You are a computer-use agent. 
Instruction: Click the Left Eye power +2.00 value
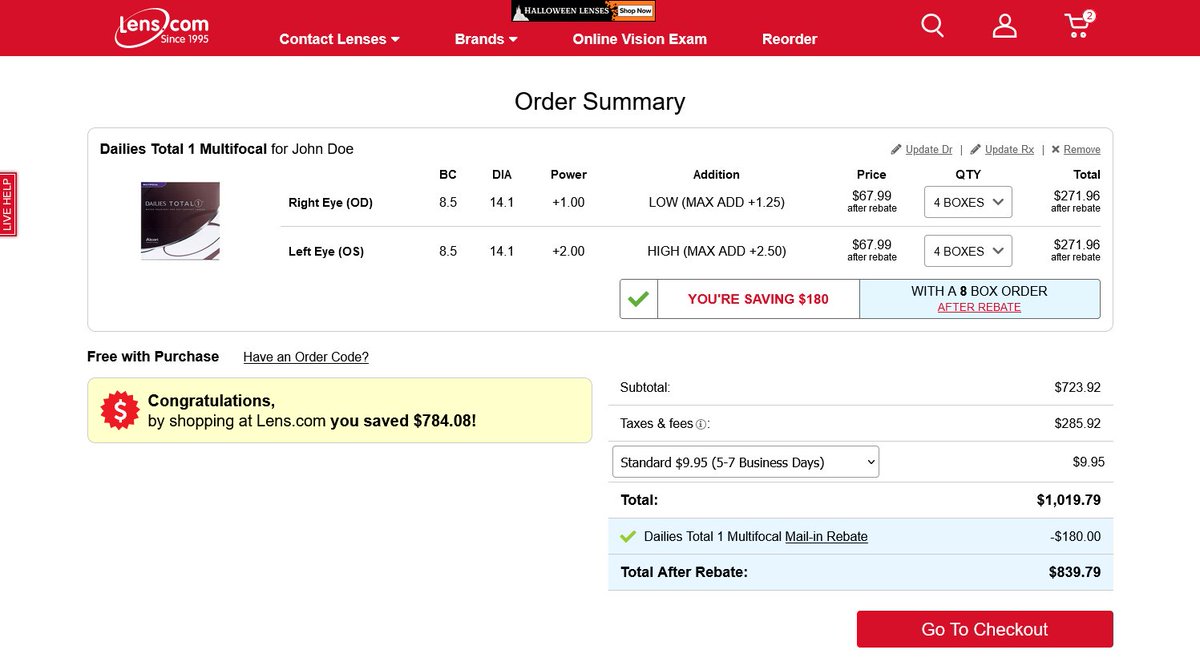(x=568, y=252)
